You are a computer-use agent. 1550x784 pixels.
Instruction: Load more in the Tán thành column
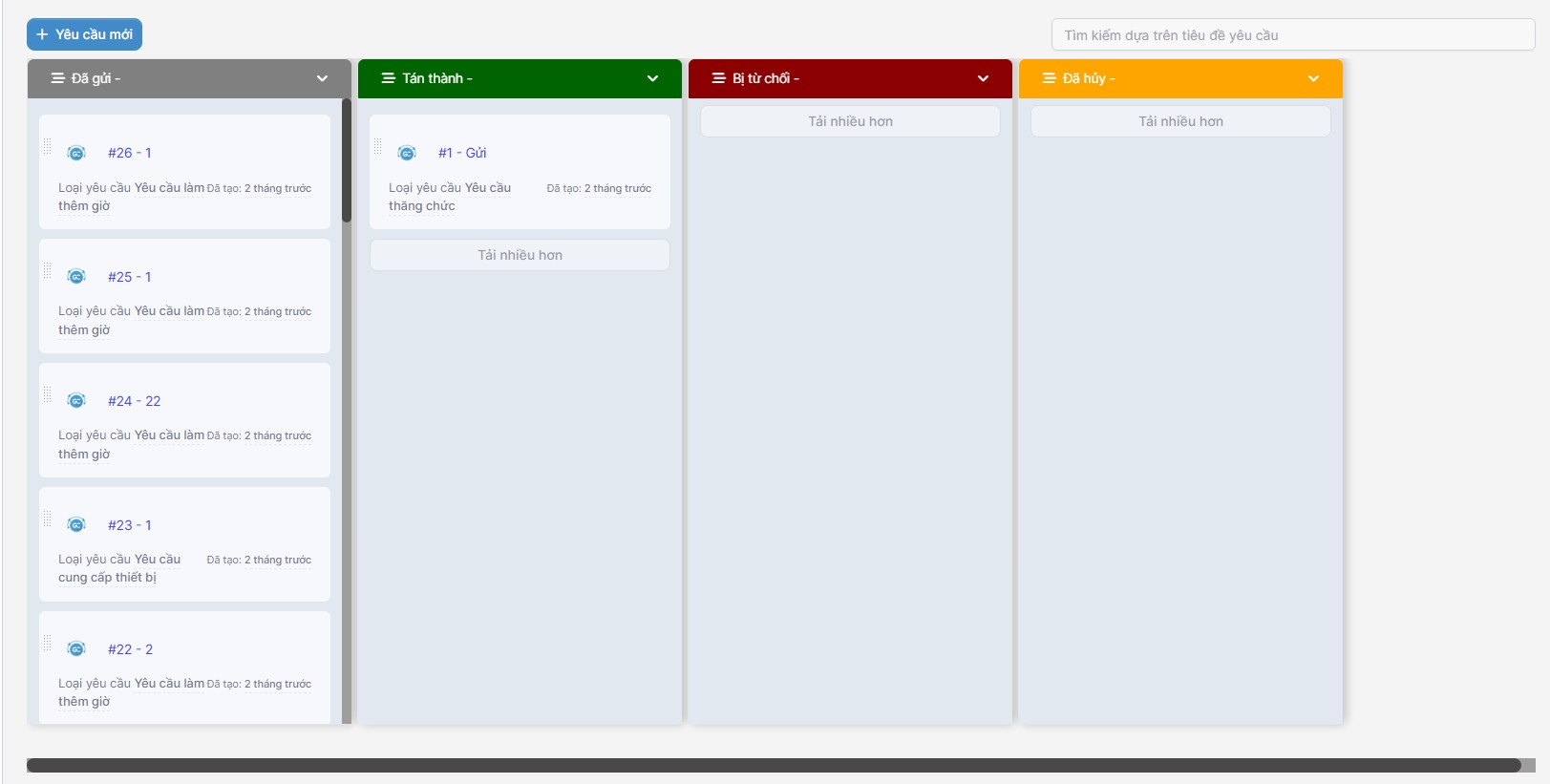pyautogui.click(x=520, y=255)
